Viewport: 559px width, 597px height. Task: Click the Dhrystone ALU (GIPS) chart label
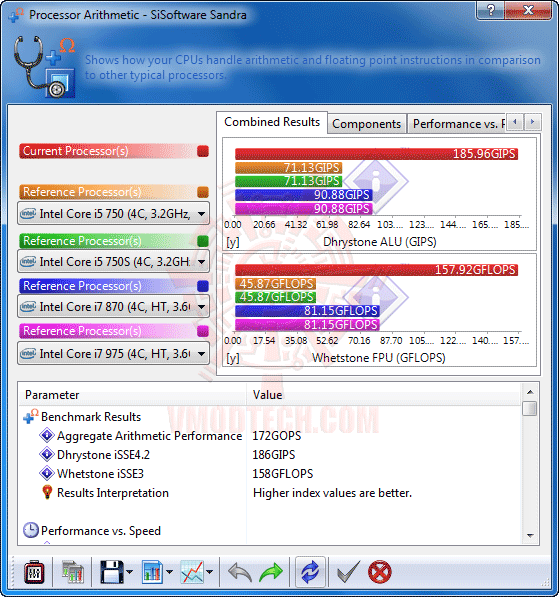(380, 242)
